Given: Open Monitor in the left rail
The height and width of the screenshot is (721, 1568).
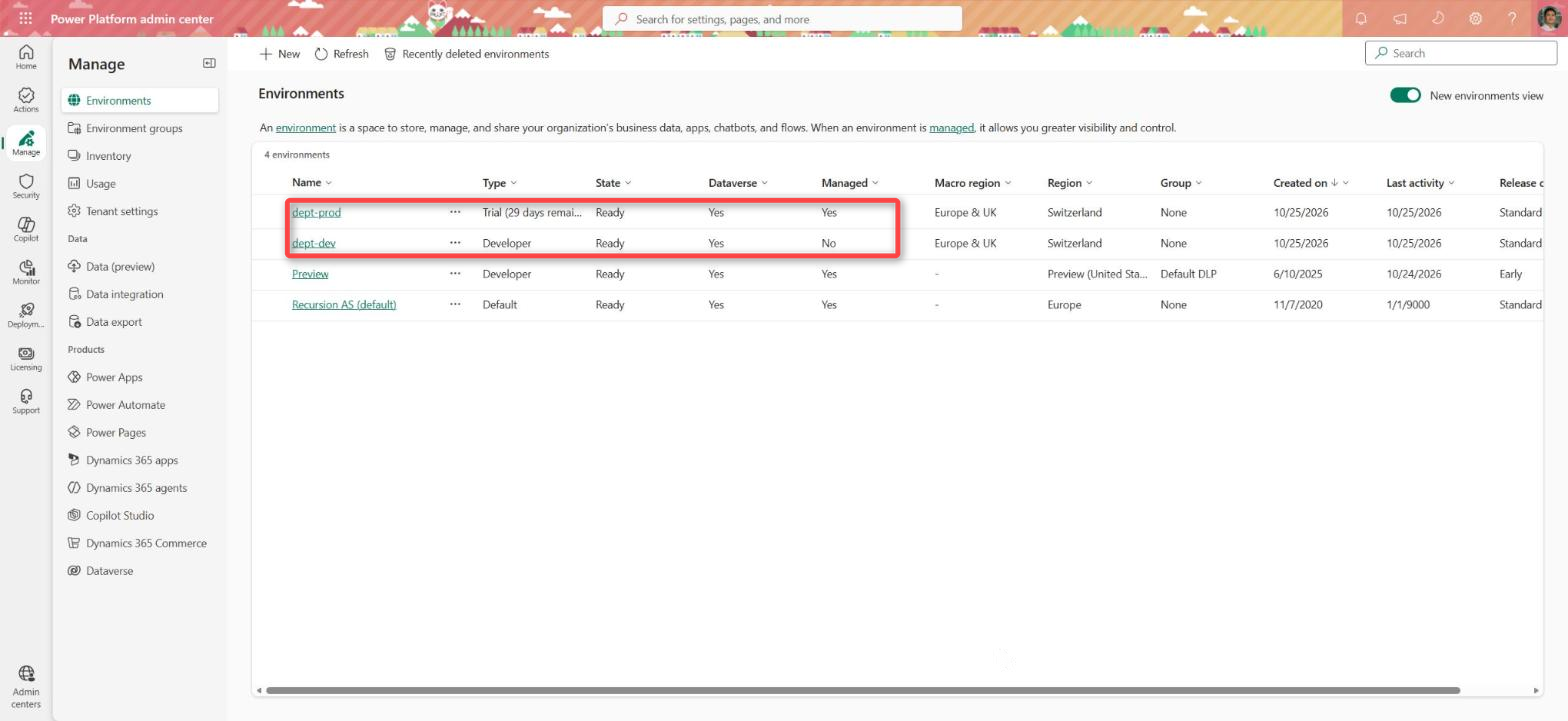Looking at the screenshot, I should tap(26, 273).
